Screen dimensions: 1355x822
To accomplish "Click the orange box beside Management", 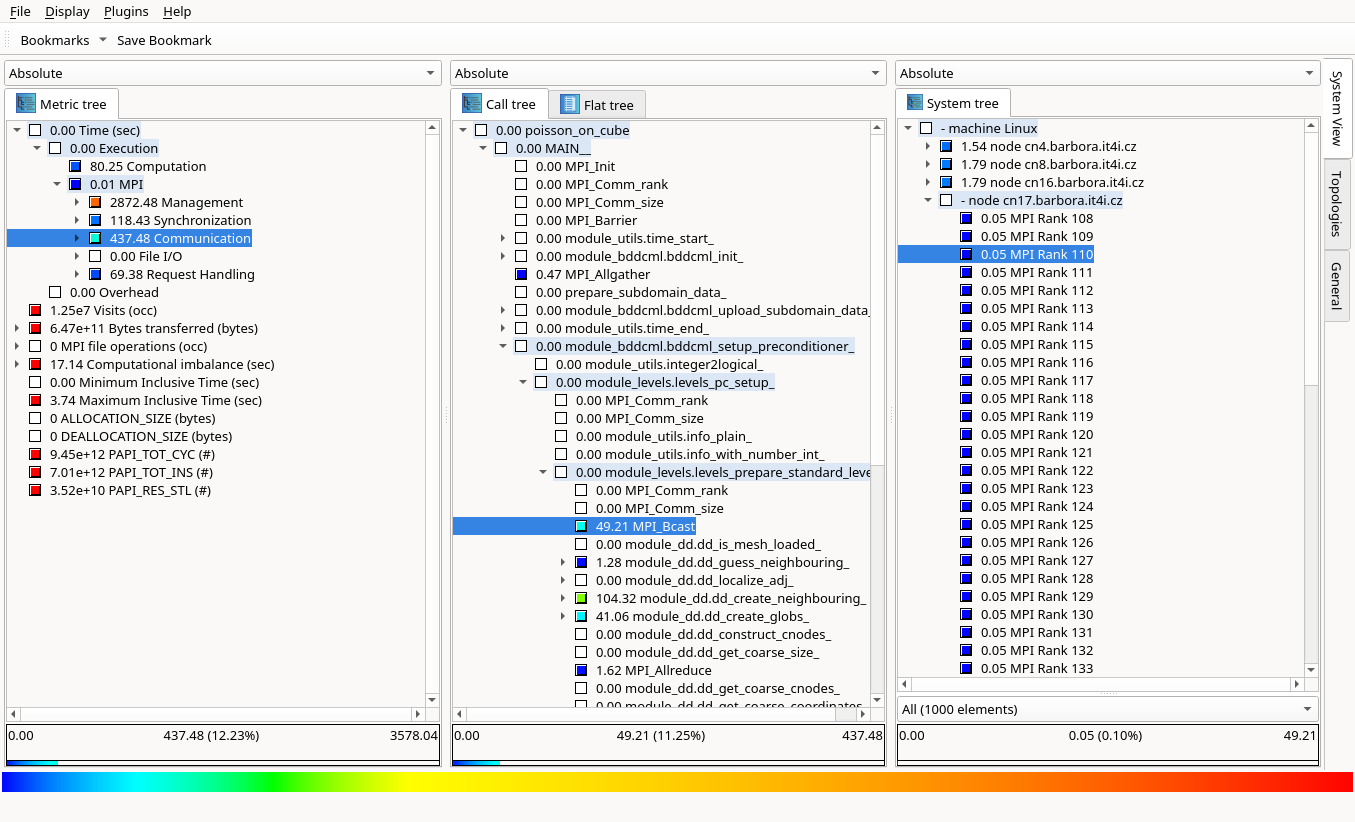I will [x=95, y=203].
